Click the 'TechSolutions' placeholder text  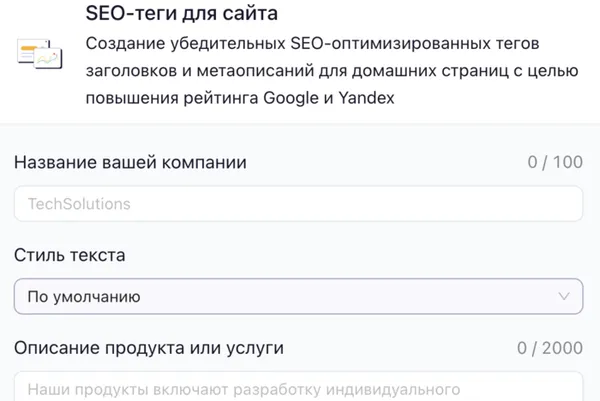pos(79,204)
